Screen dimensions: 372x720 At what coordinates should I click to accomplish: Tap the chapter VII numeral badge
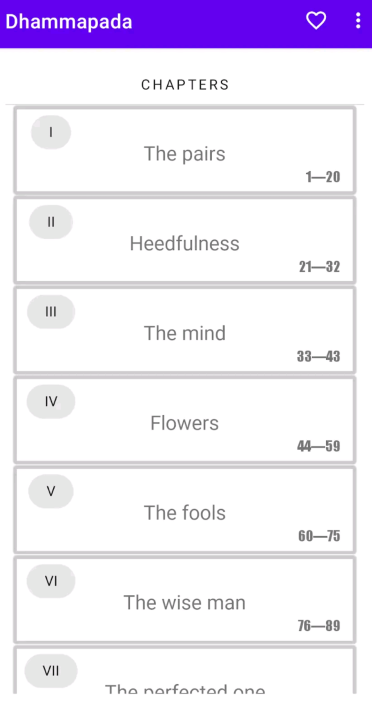[51, 671]
